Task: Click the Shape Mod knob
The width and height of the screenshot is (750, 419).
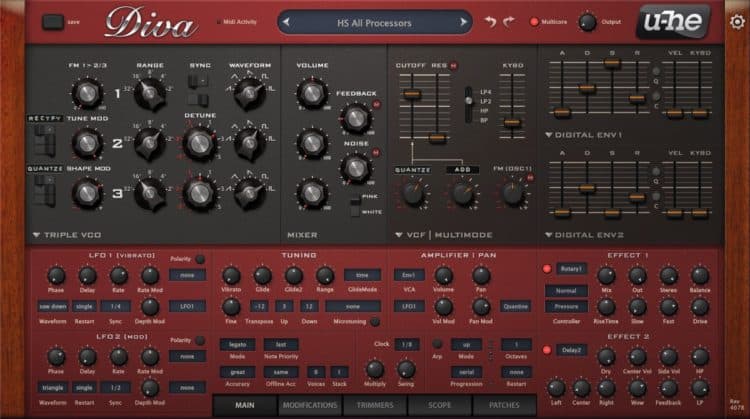Action: click(x=87, y=193)
